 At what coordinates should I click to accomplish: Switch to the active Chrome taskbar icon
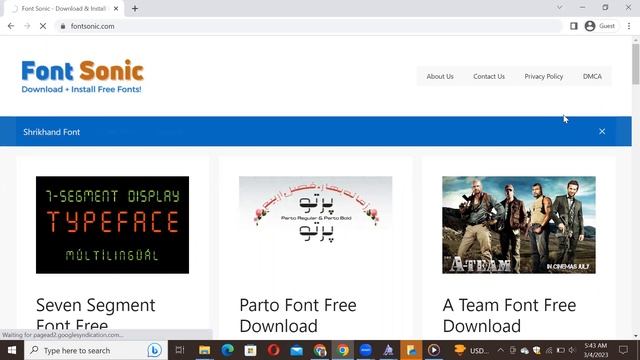click(343, 350)
